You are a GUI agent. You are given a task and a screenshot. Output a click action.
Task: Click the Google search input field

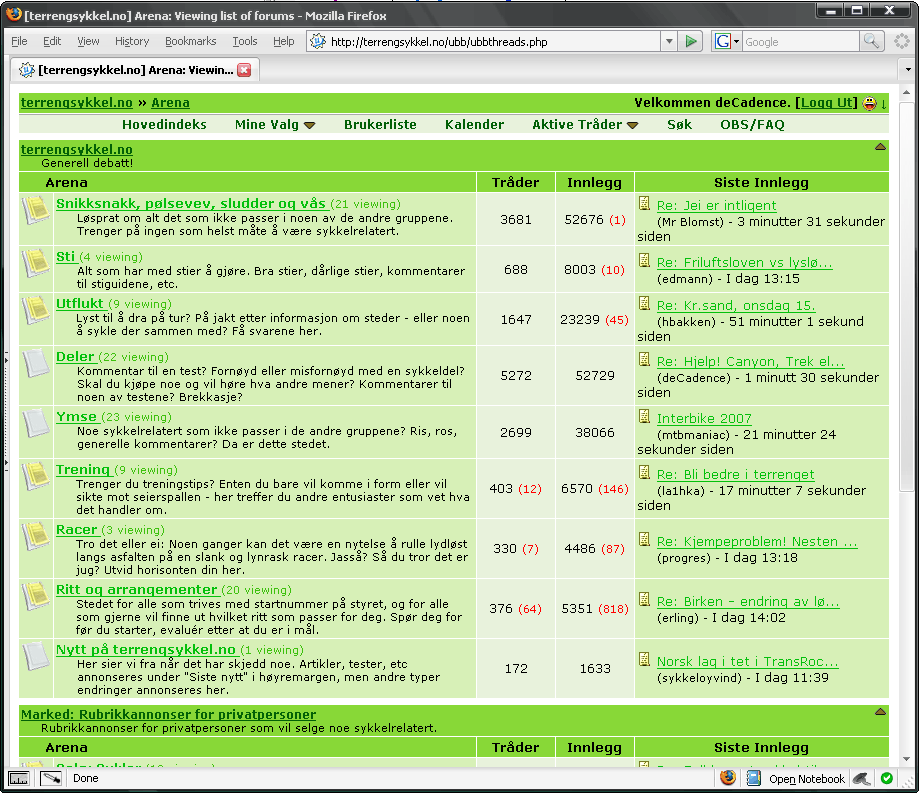[801, 42]
